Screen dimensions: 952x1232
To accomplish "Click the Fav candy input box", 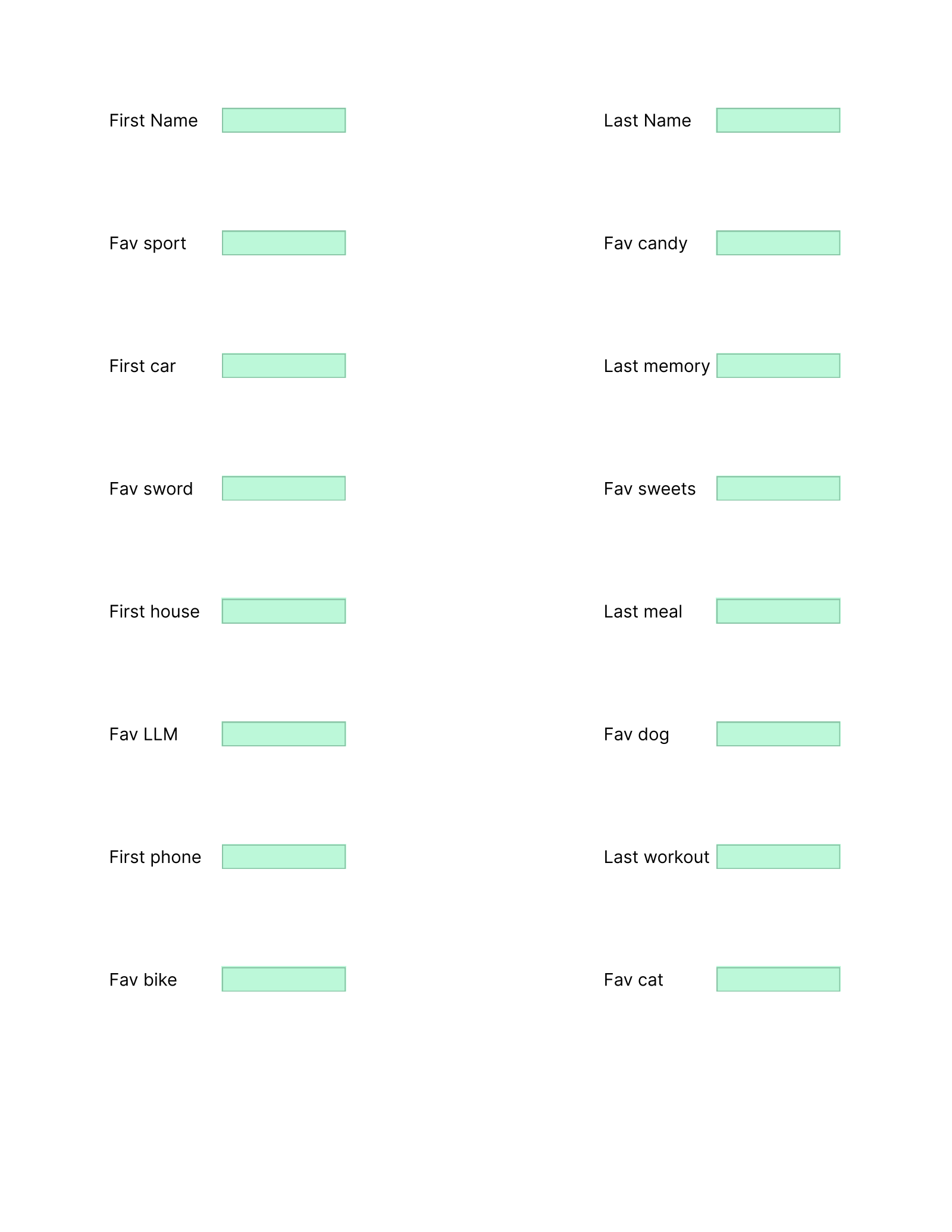I will click(778, 243).
